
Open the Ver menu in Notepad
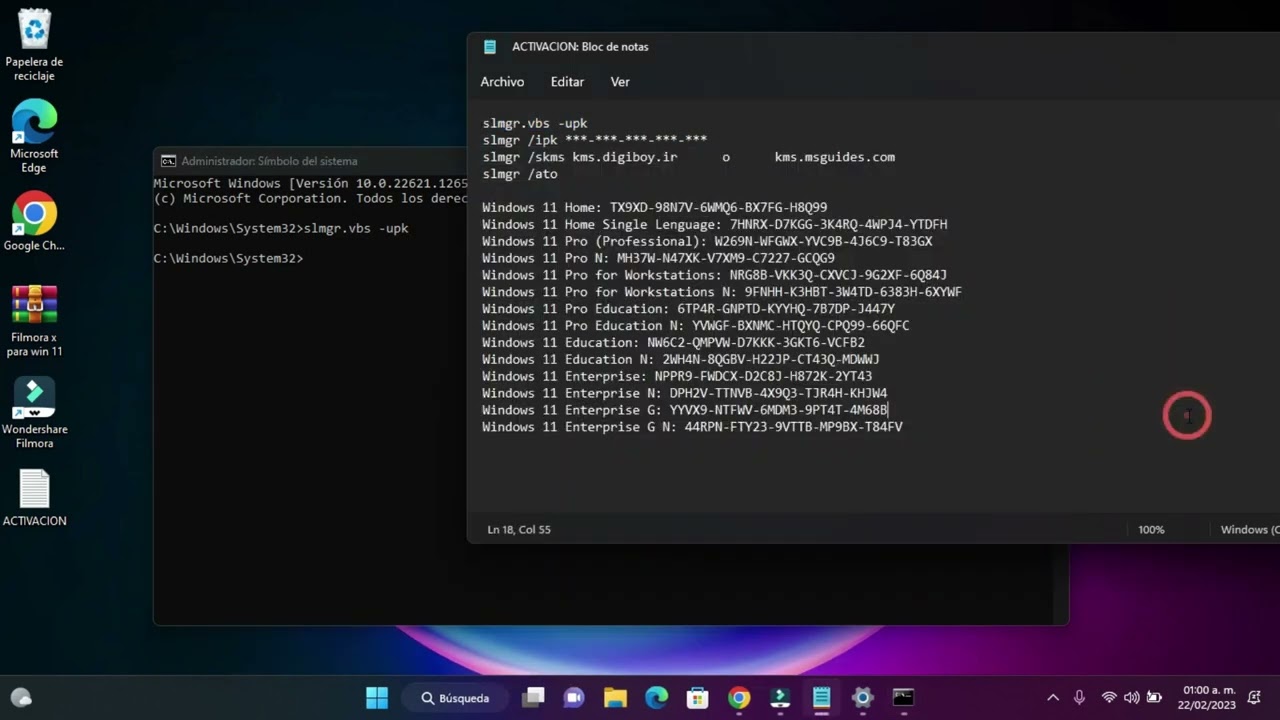(620, 82)
